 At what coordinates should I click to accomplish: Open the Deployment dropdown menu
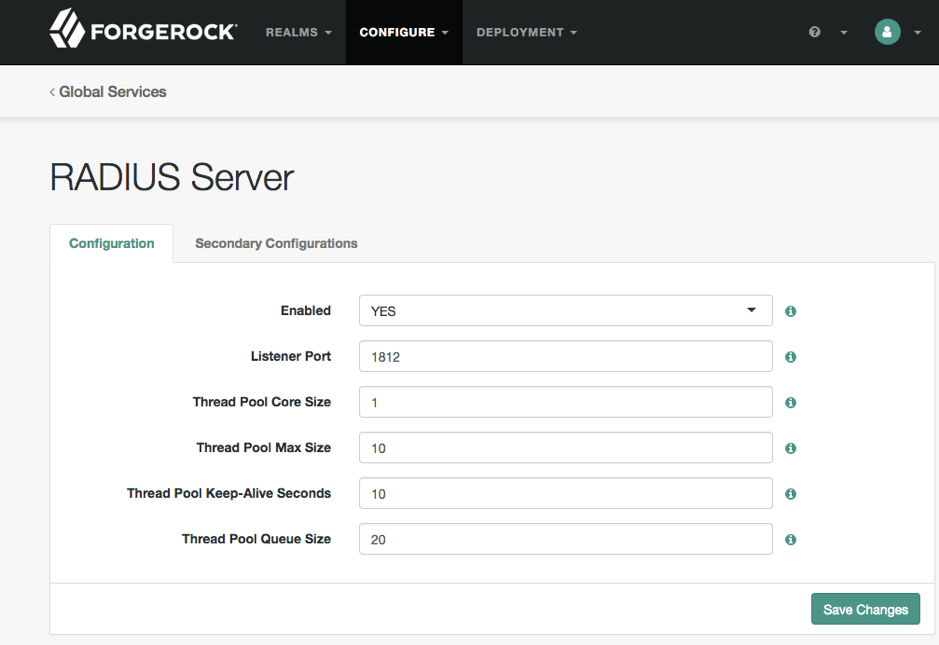pos(526,32)
